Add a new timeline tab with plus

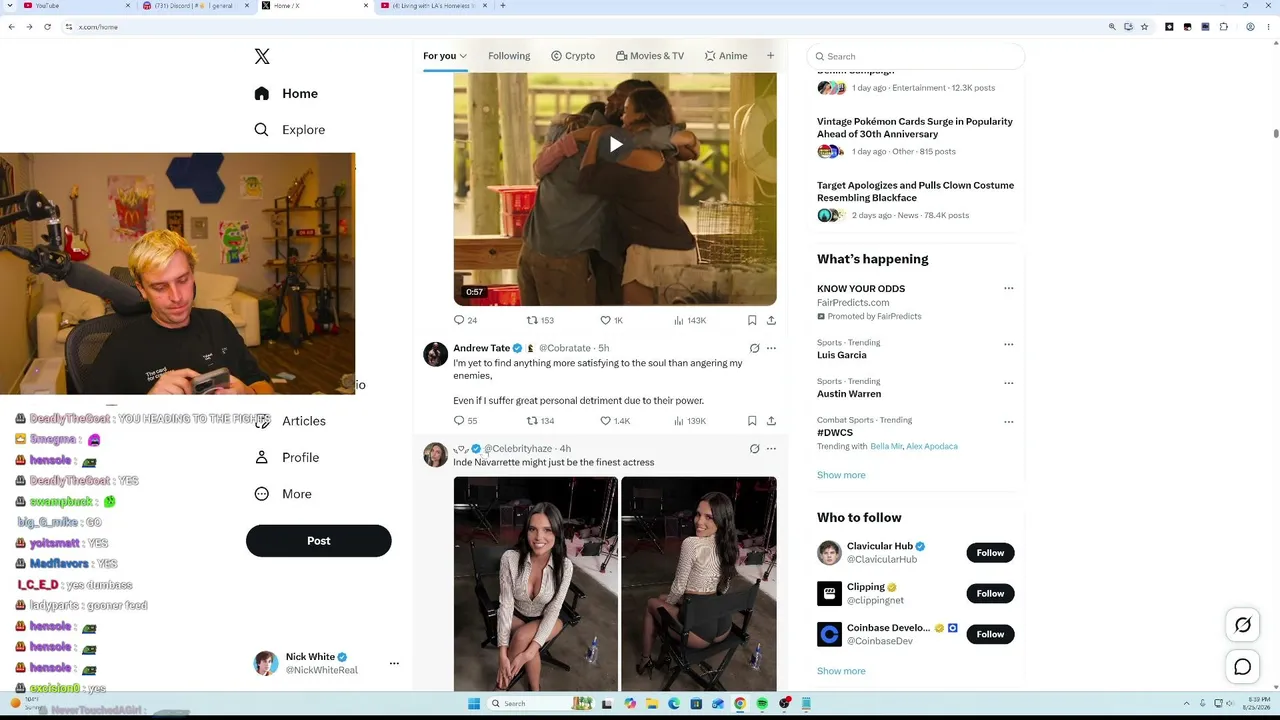[770, 56]
